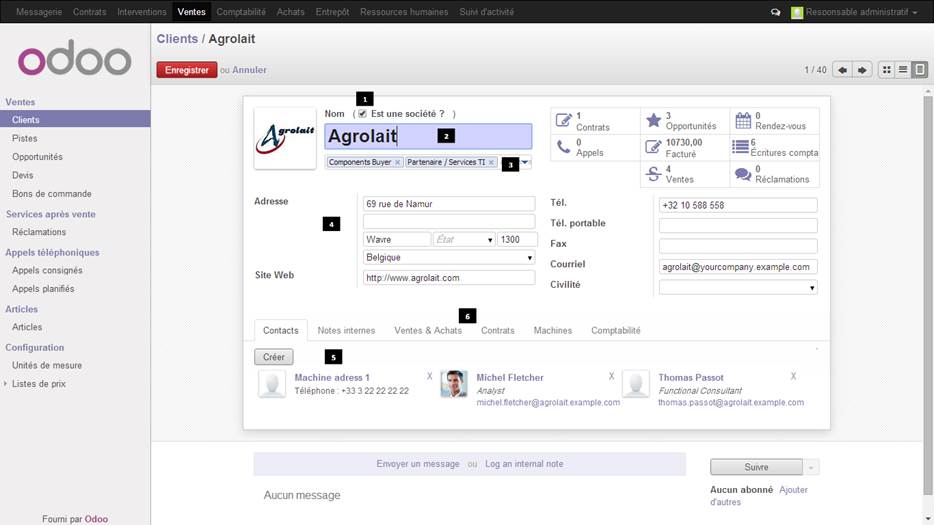Screen dimensions: 934x525
Task: Click the Agrolait name input field
Action: (428, 136)
